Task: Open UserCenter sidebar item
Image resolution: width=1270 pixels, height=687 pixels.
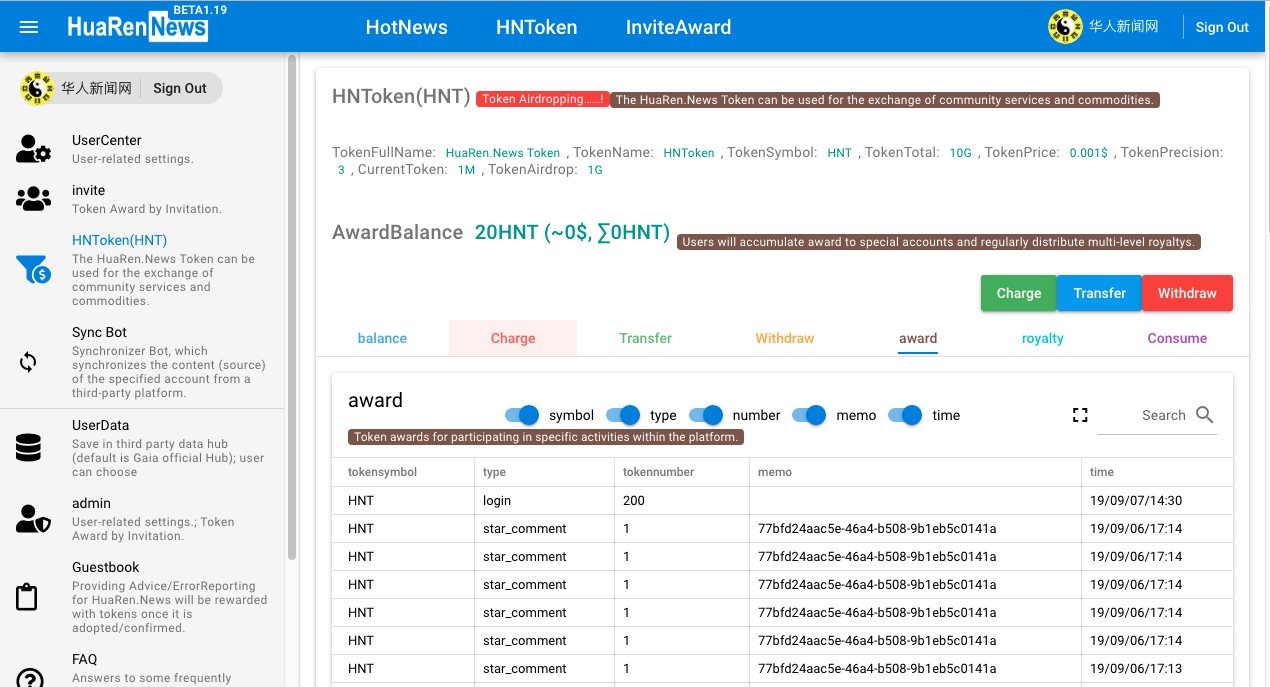Action: (143, 149)
